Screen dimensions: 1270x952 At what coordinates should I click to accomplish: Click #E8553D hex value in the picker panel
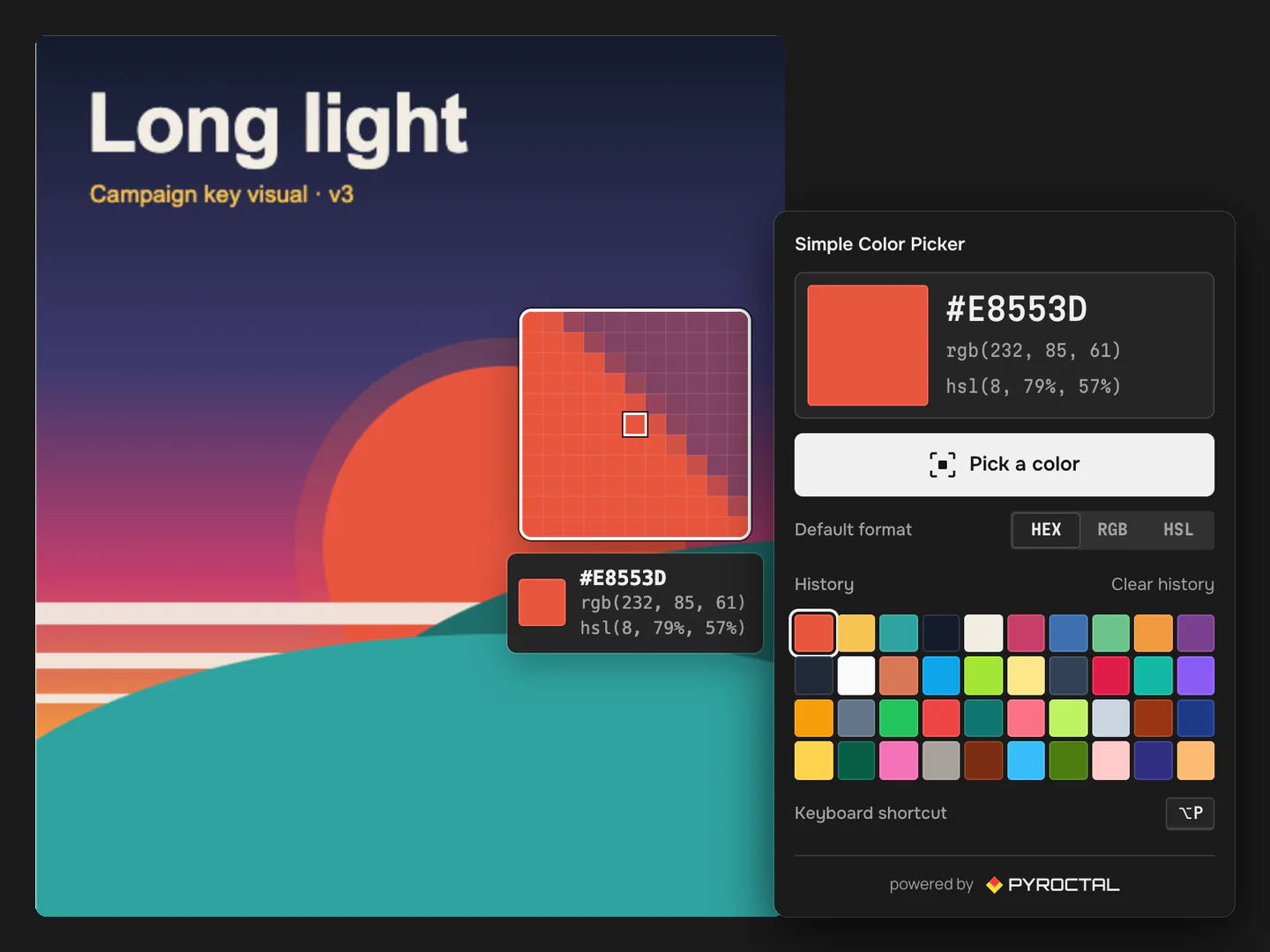coord(1016,309)
